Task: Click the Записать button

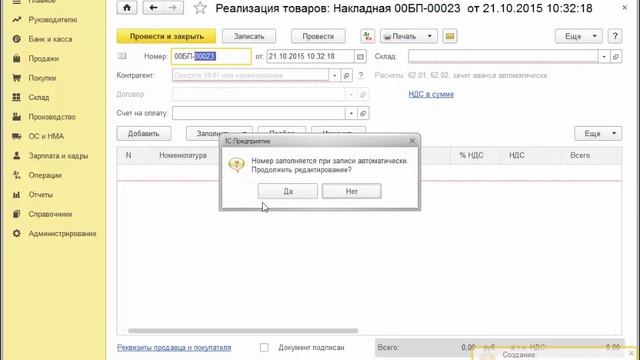Action: [x=249, y=36]
